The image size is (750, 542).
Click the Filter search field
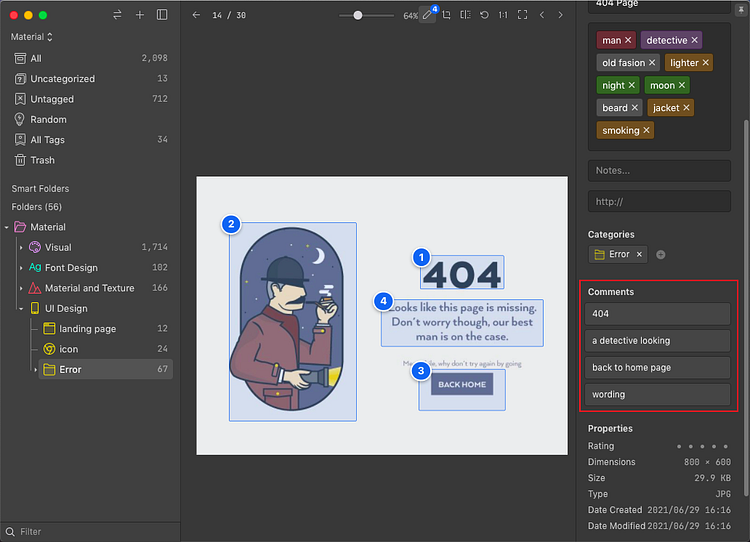pos(90,531)
